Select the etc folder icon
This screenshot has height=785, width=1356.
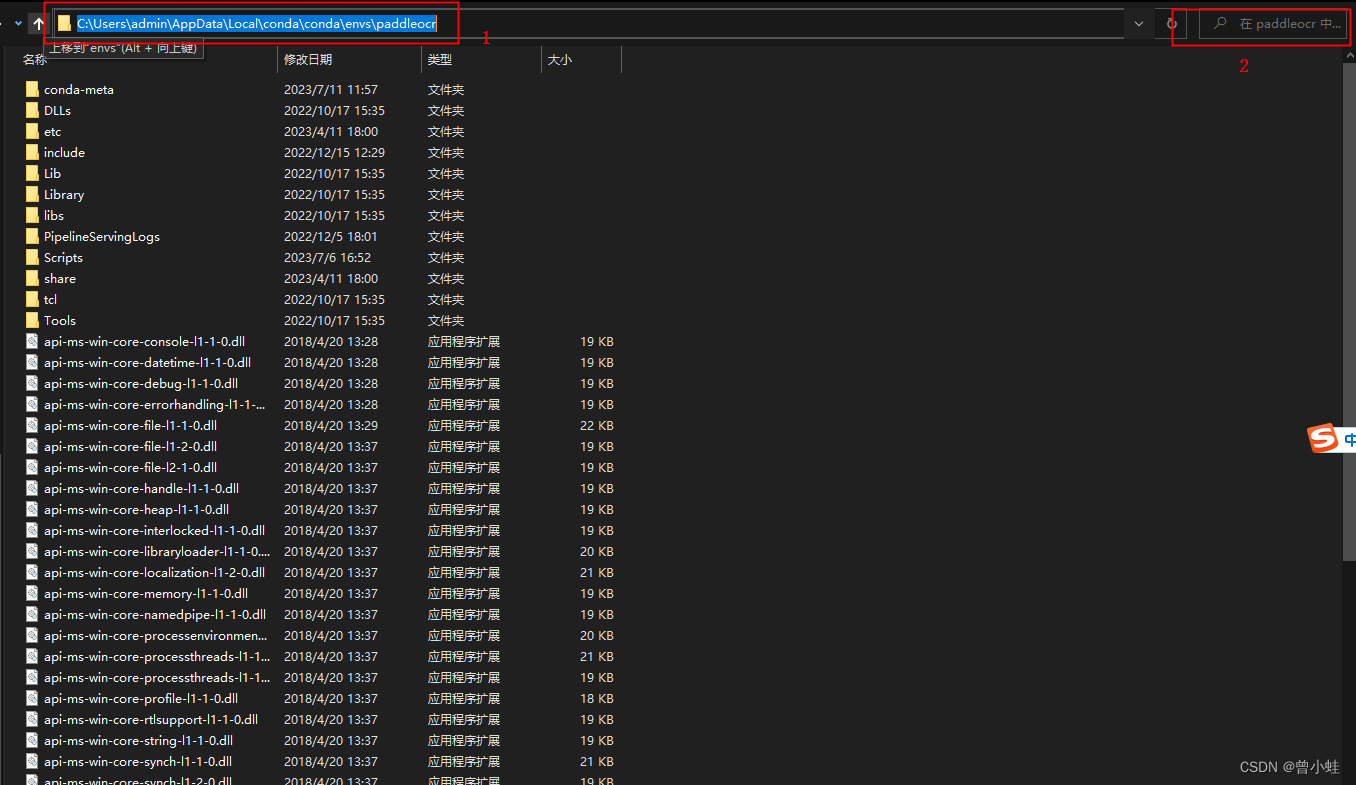tap(32, 132)
